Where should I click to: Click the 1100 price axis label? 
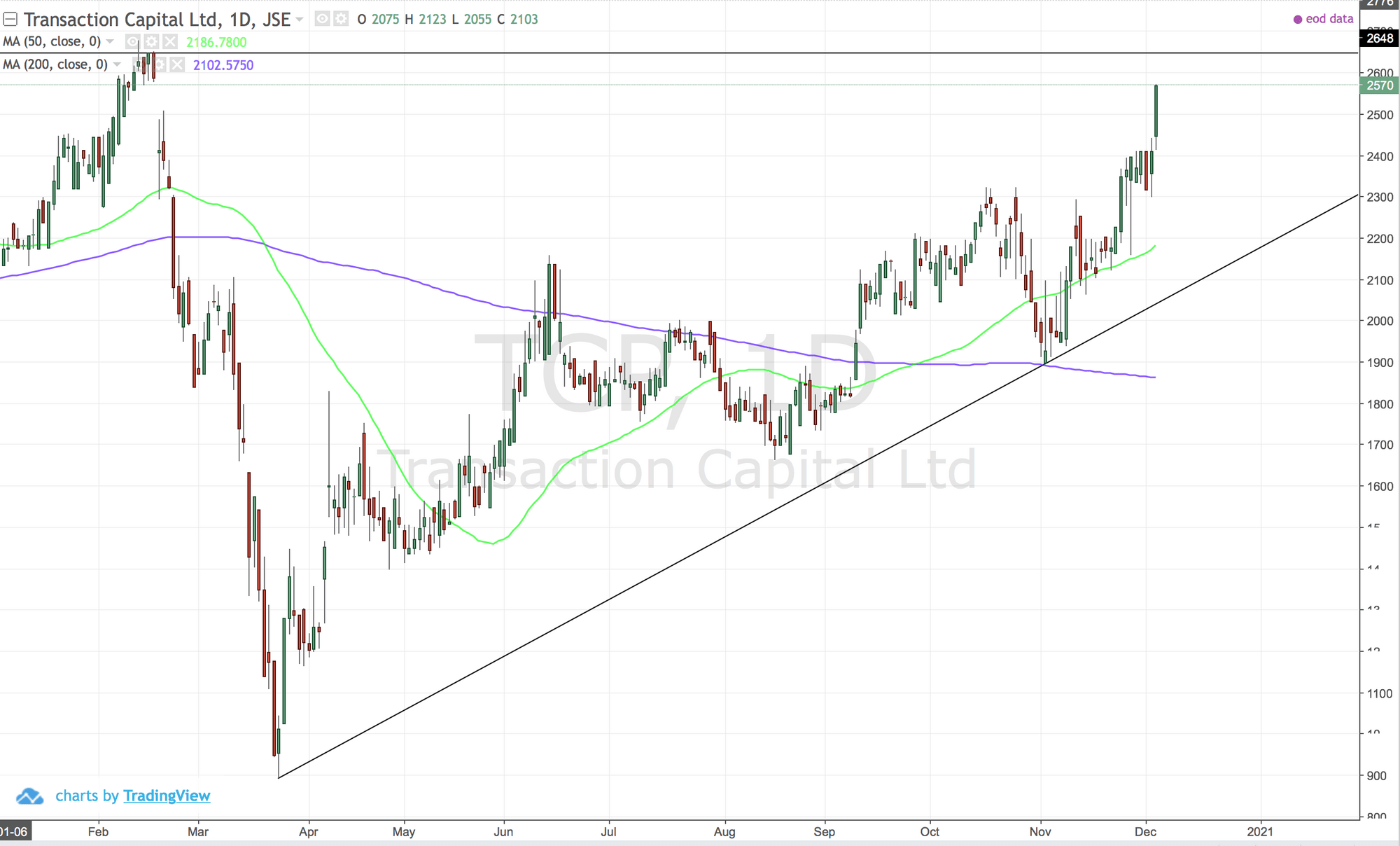pyautogui.click(x=1380, y=693)
